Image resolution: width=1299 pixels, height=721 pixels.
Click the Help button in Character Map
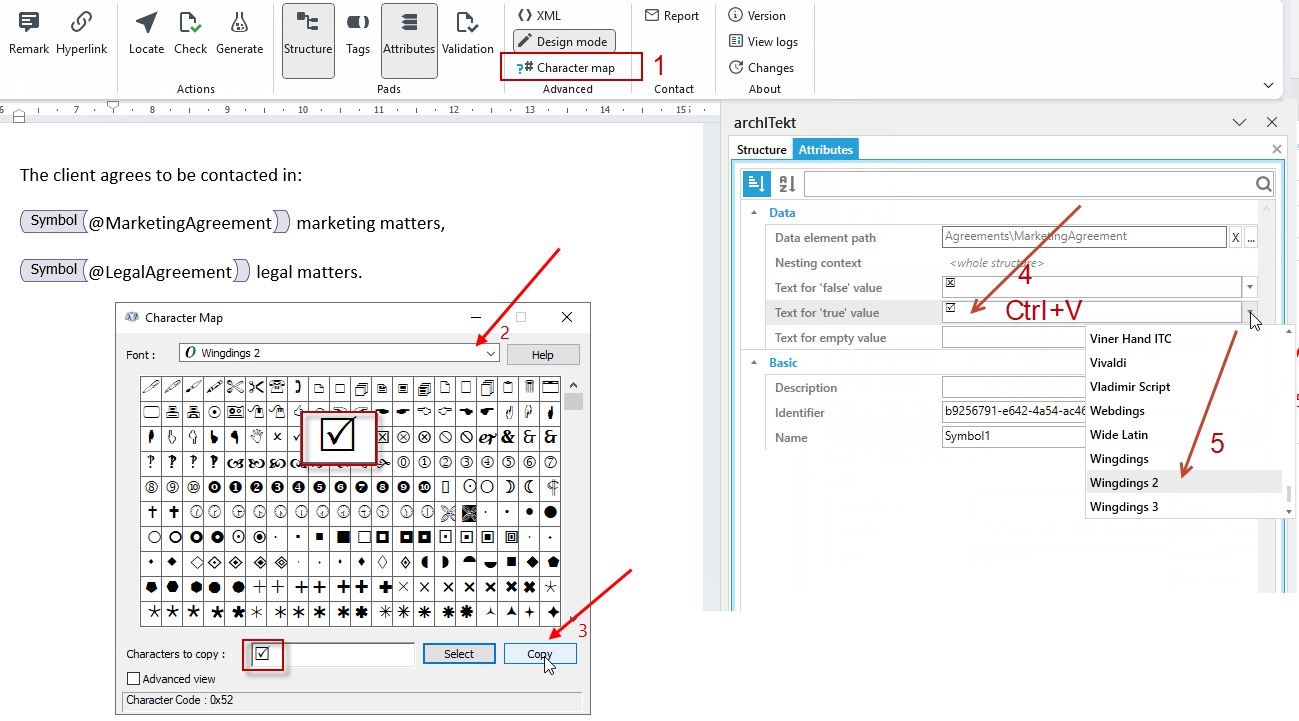coord(543,355)
